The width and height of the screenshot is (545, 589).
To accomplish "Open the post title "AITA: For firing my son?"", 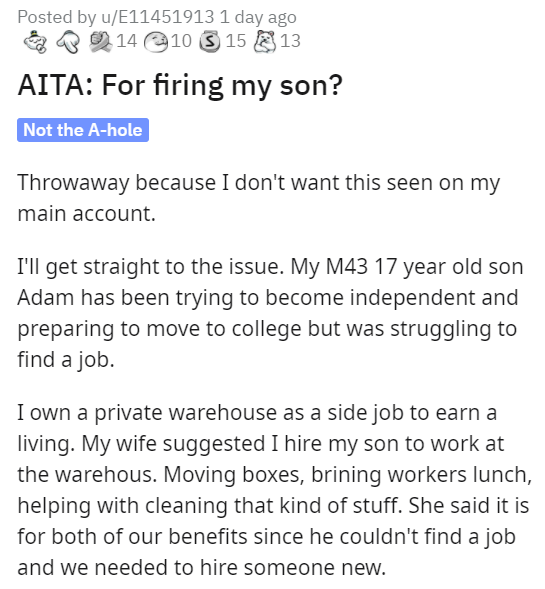I will pos(180,86).
